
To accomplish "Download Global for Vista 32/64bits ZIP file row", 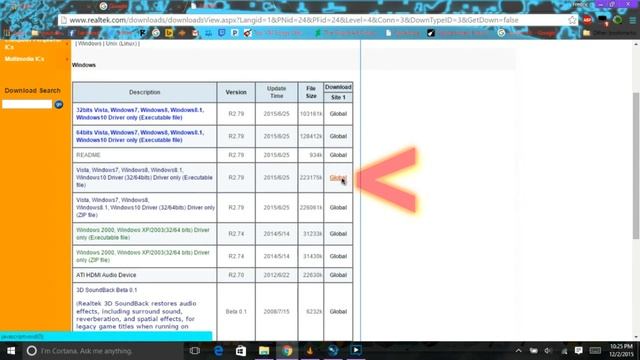I will tap(338, 208).
